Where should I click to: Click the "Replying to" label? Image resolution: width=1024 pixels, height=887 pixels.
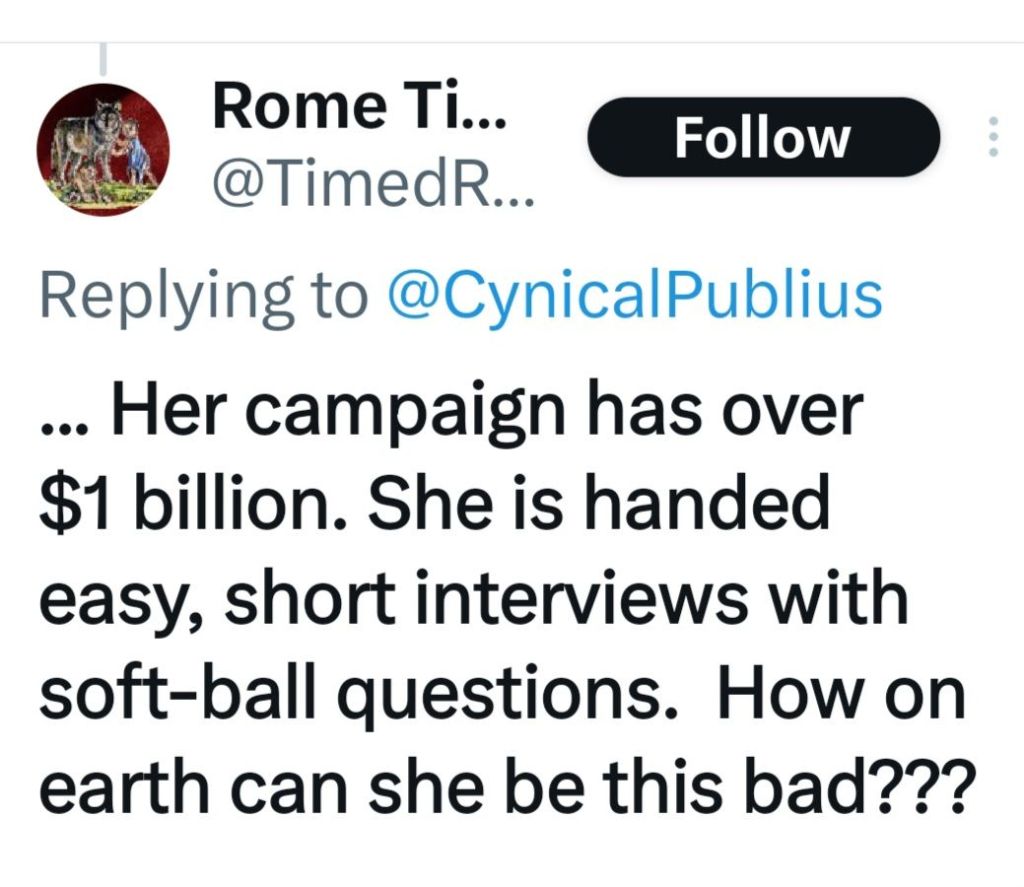click(x=199, y=295)
